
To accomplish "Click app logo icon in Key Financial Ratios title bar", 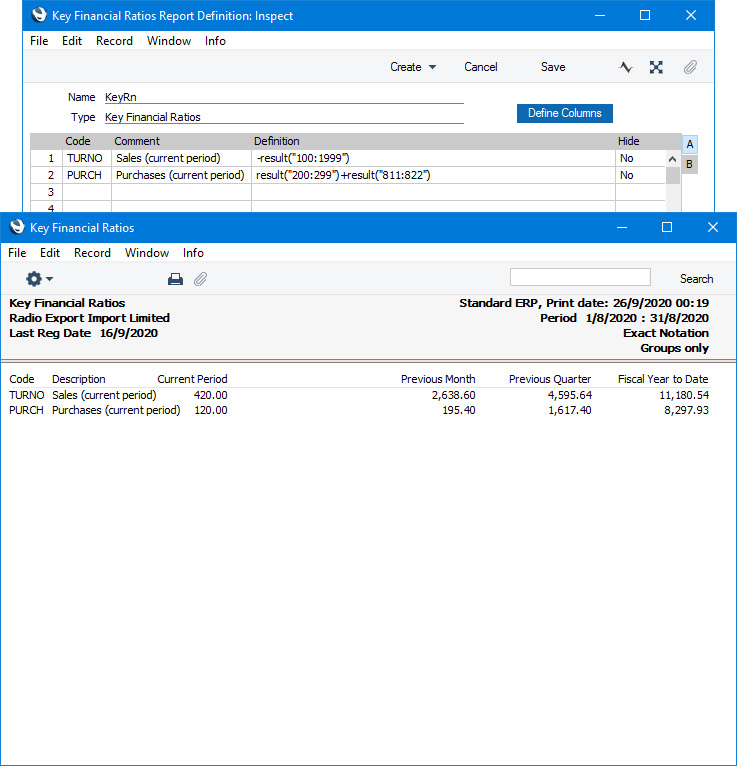I will pos(17,227).
